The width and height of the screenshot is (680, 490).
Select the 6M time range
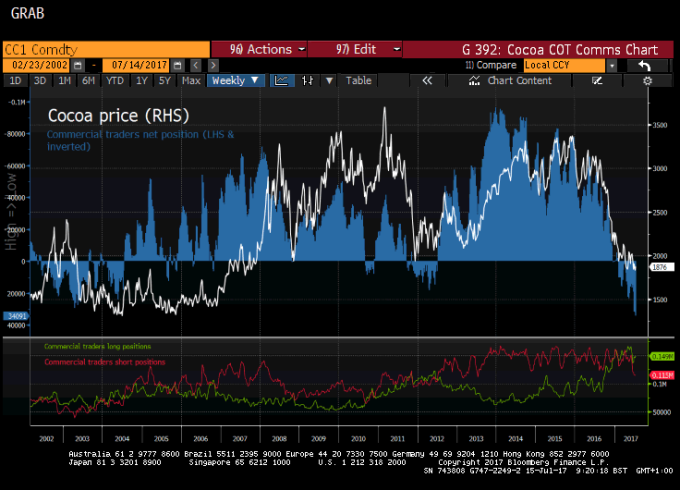pyautogui.click(x=89, y=80)
